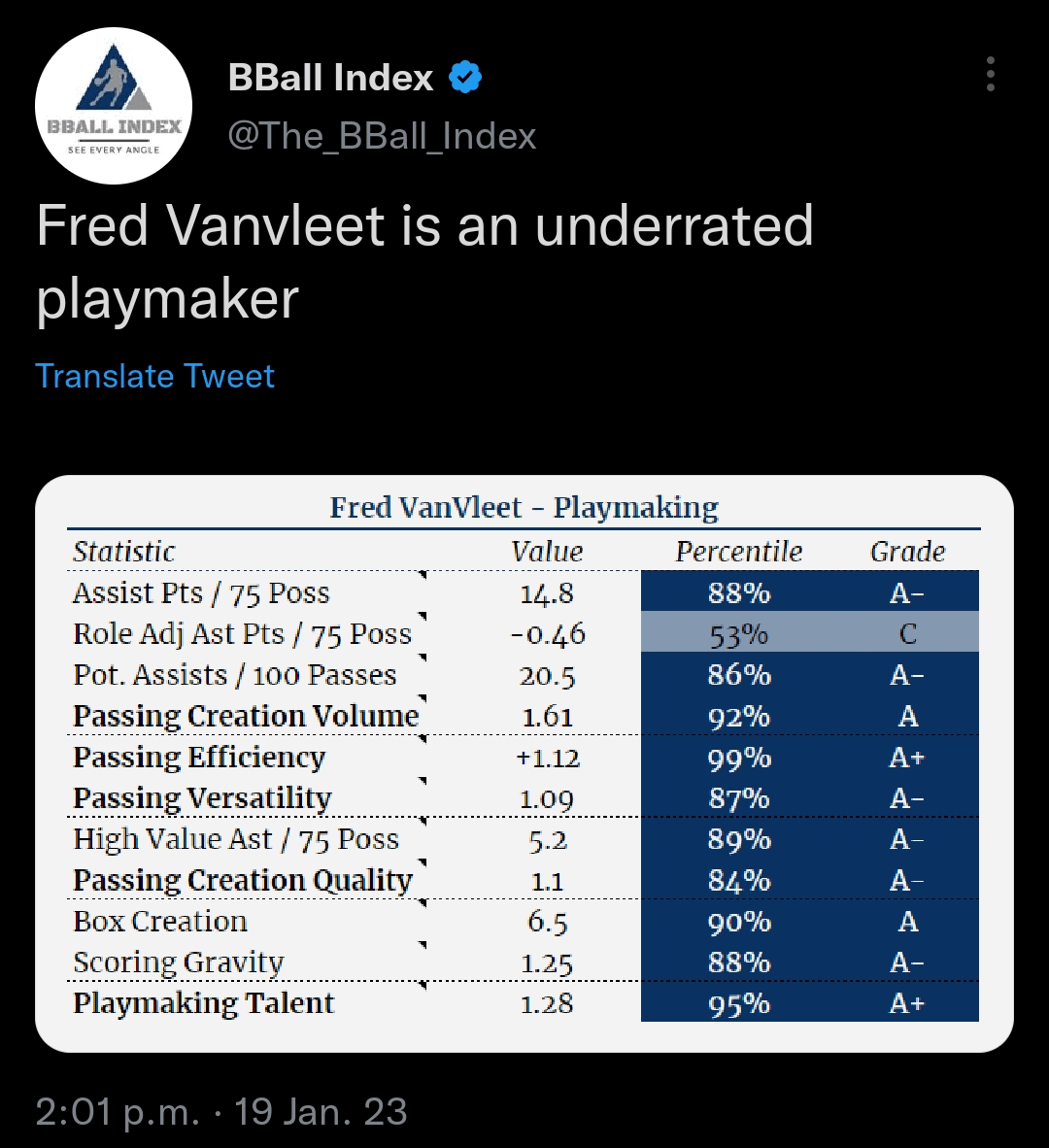Click the light-shaded 53% percentile cell

(739, 634)
